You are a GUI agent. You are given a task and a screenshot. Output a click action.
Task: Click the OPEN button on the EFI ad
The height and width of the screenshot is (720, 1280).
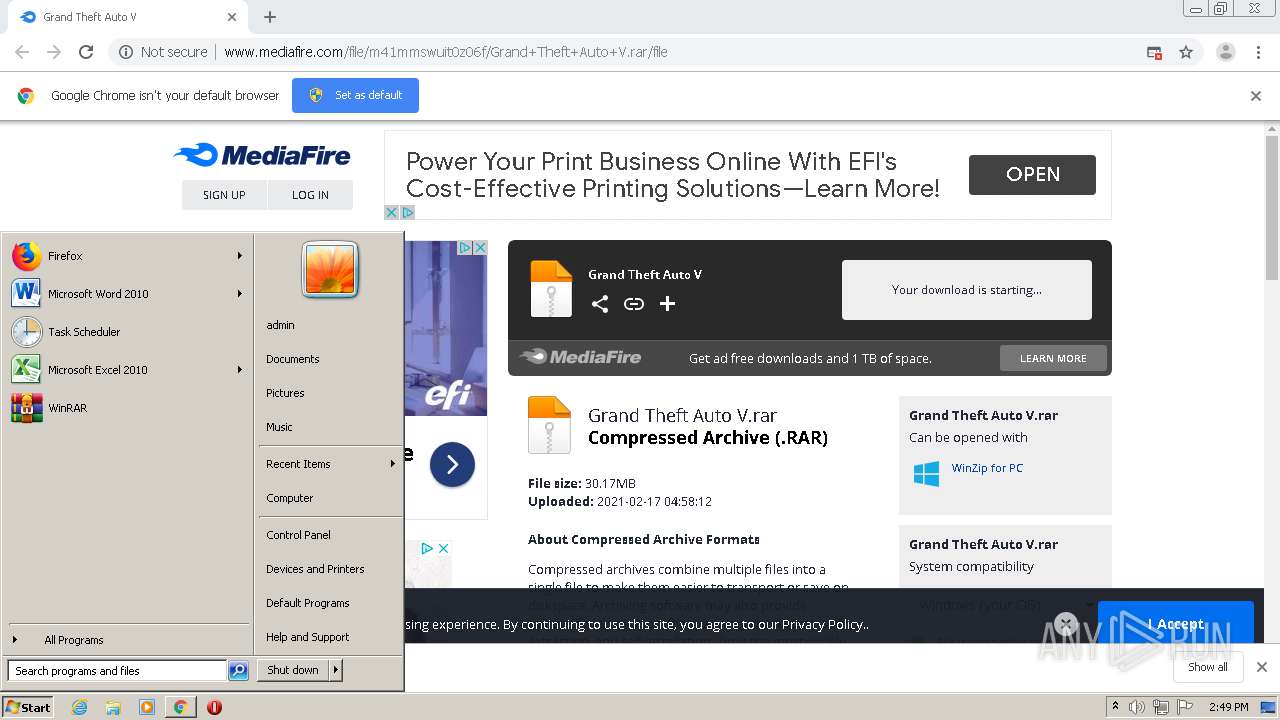(1032, 175)
